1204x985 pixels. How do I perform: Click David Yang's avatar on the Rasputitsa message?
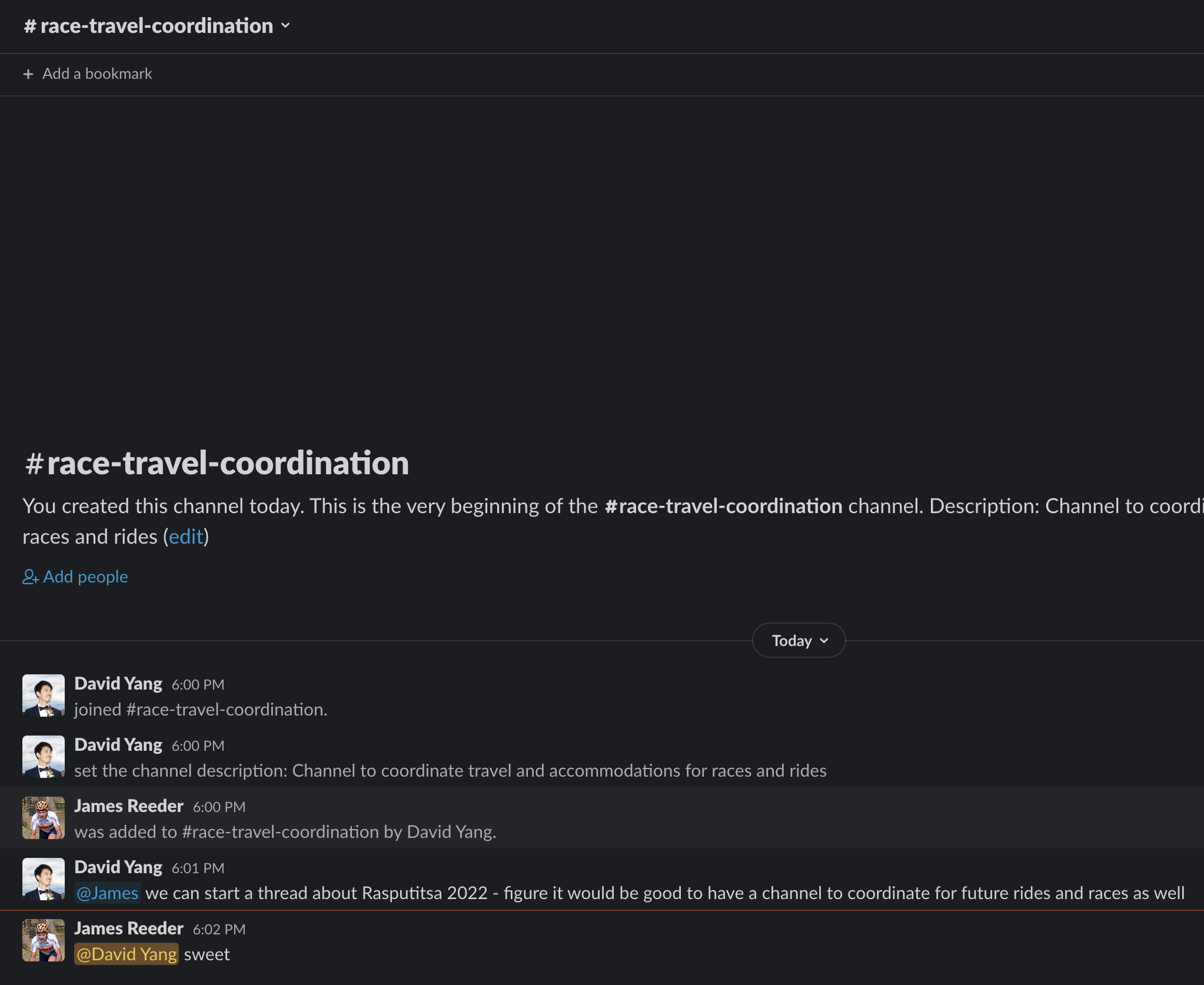tap(44, 879)
